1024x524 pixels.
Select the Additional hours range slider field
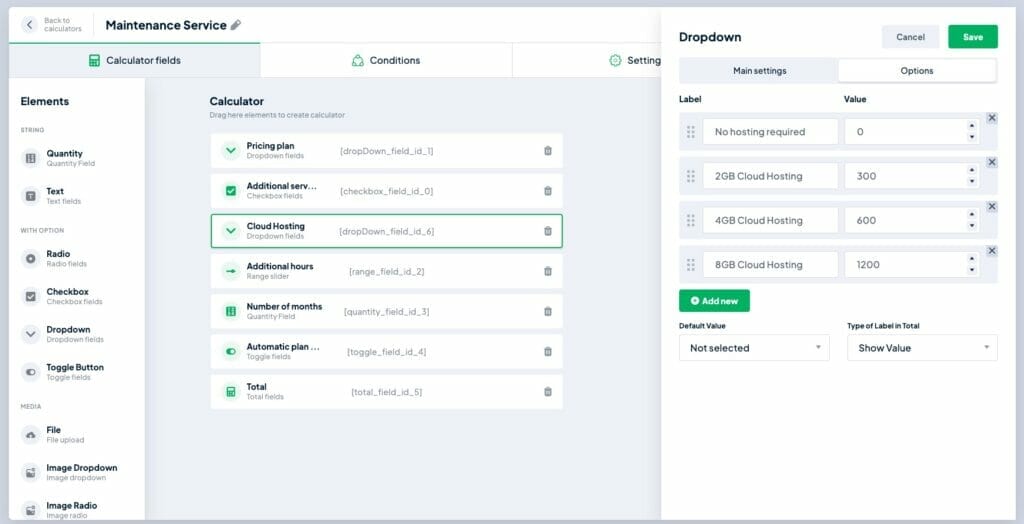[x=386, y=271]
